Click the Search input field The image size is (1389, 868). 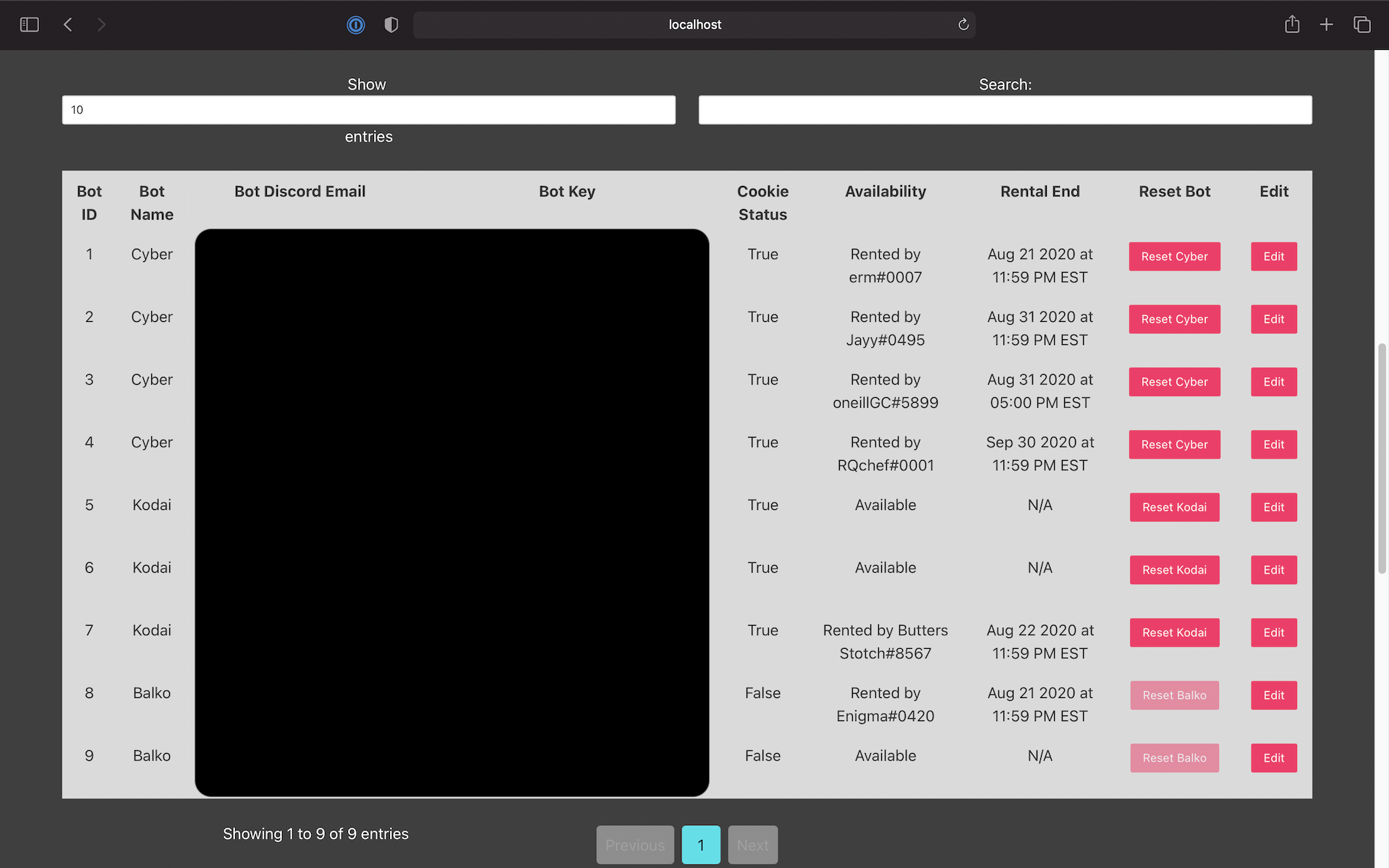[1005, 109]
